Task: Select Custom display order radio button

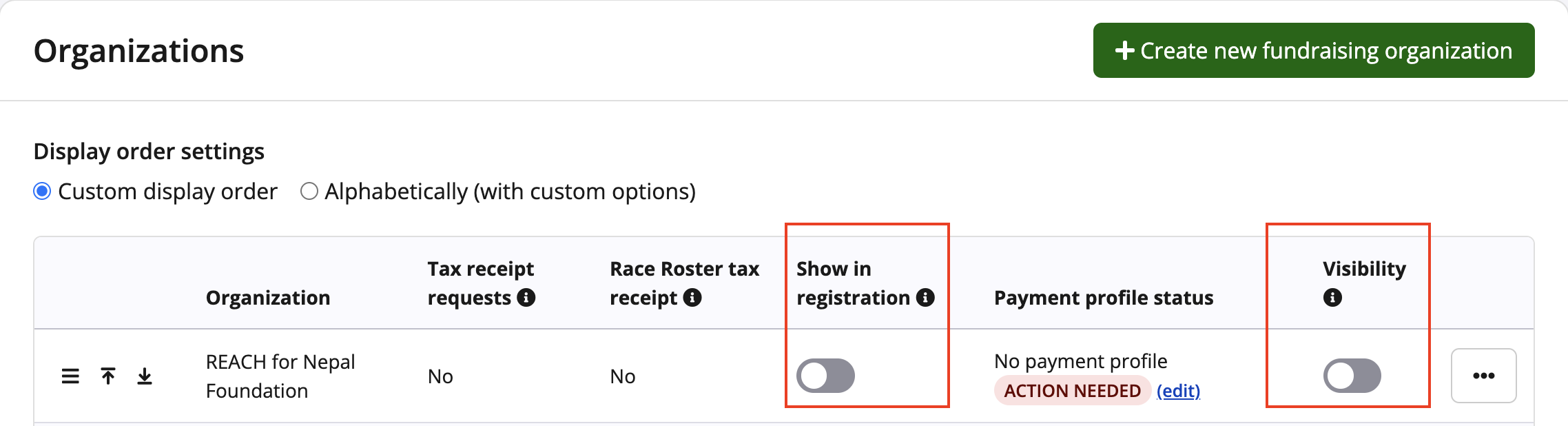Action: (42, 192)
